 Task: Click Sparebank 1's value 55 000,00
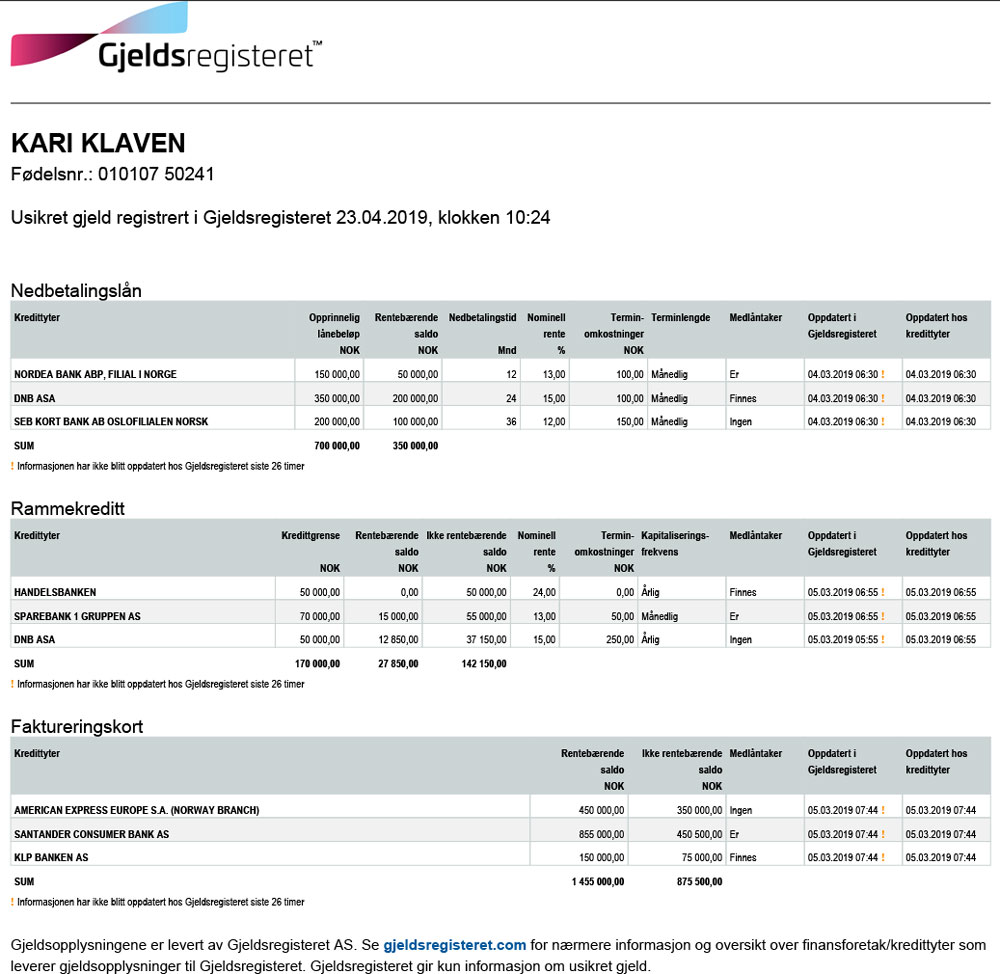click(x=486, y=617)
